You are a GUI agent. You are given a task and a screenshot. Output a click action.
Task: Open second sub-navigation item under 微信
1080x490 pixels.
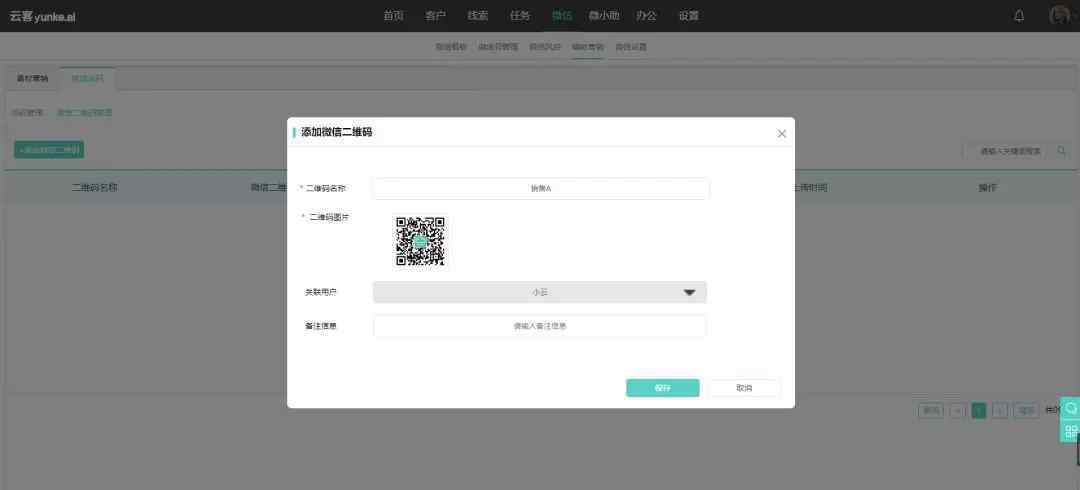click(498, 47)
